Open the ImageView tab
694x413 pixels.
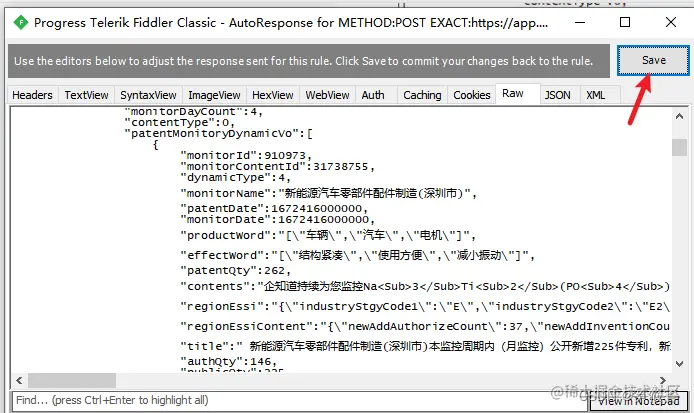pyautogui.click(x=214, y=95)
